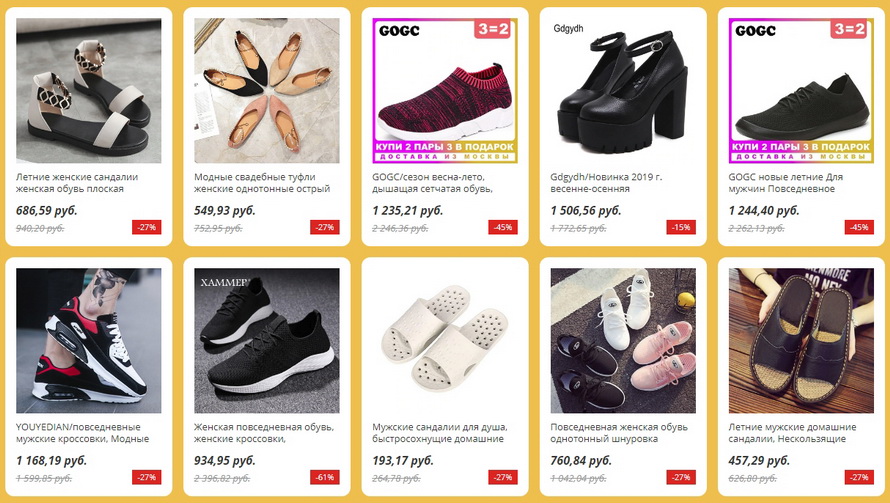Open the beige ankle-strap sandals product image
The height and width of the screenshot is (503, 890).
click(x=89, y=91)
